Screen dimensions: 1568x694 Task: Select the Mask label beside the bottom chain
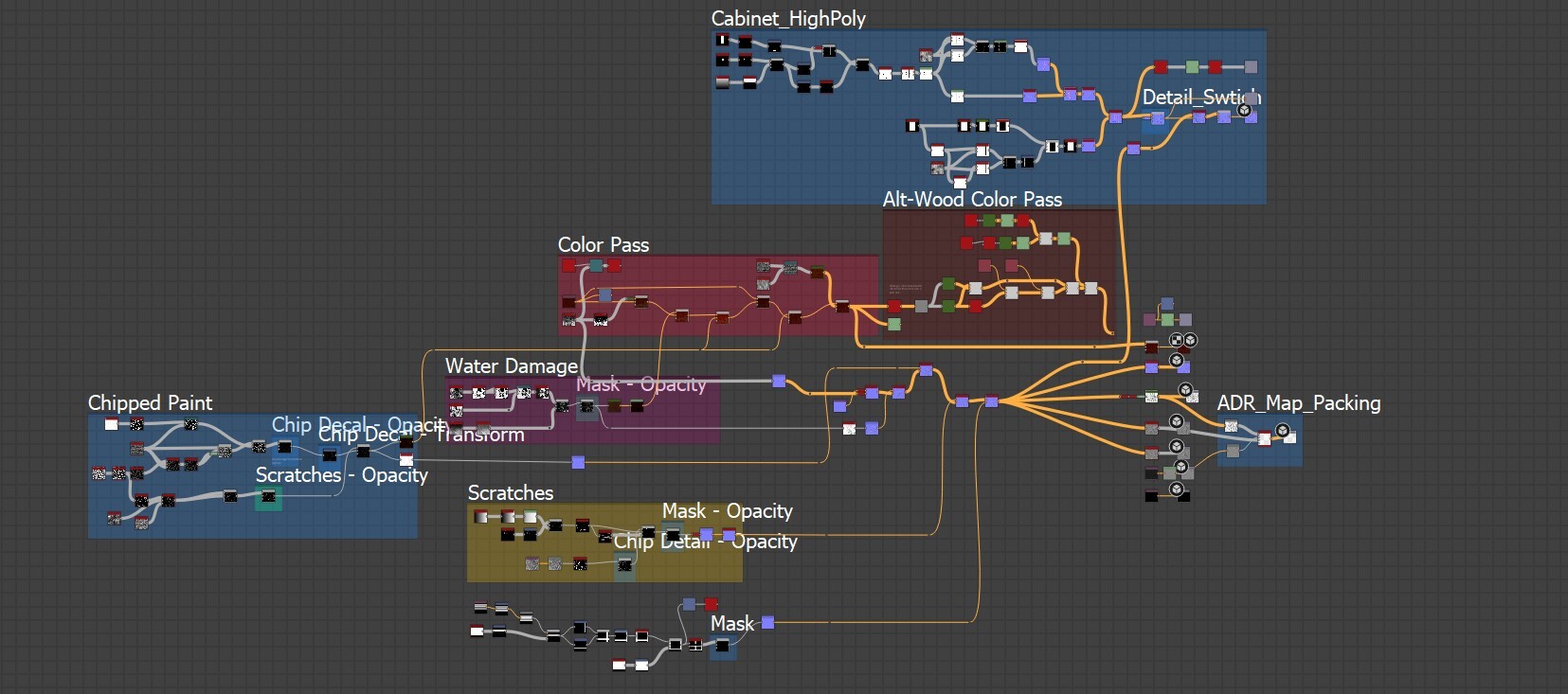pyautogui.click(x=732, y=623)
